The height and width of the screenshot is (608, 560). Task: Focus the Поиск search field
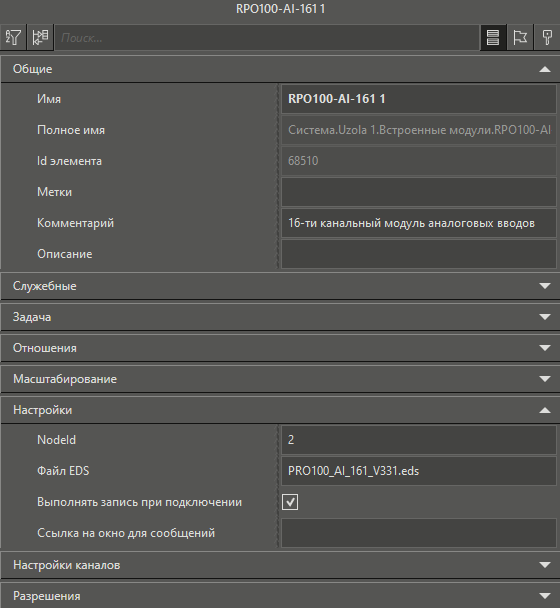pos(267,38)
